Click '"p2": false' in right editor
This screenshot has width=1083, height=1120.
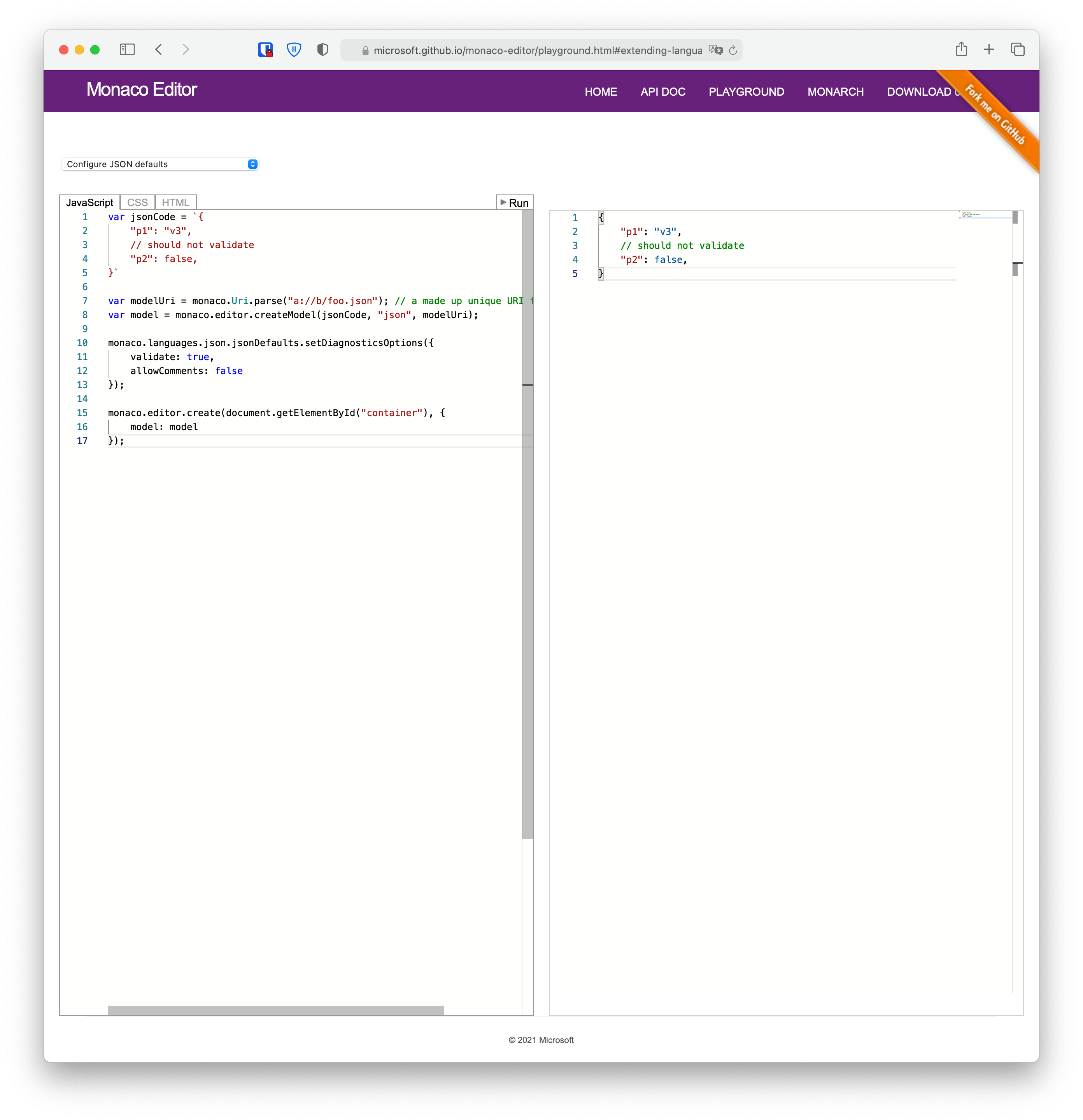pyautogui.click(x=652, y=259)
